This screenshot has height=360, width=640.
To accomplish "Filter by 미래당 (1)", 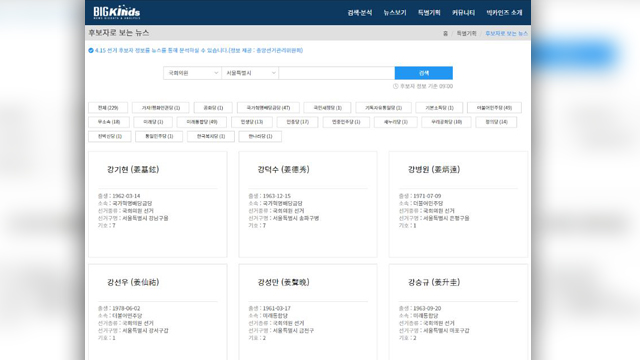I will 153,122.
